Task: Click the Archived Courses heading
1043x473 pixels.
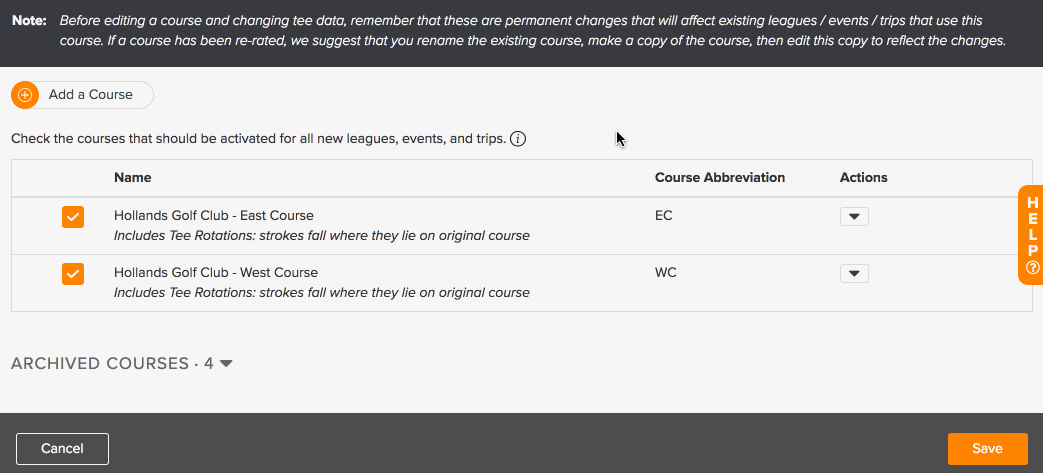Action: (x=112, y=363)
